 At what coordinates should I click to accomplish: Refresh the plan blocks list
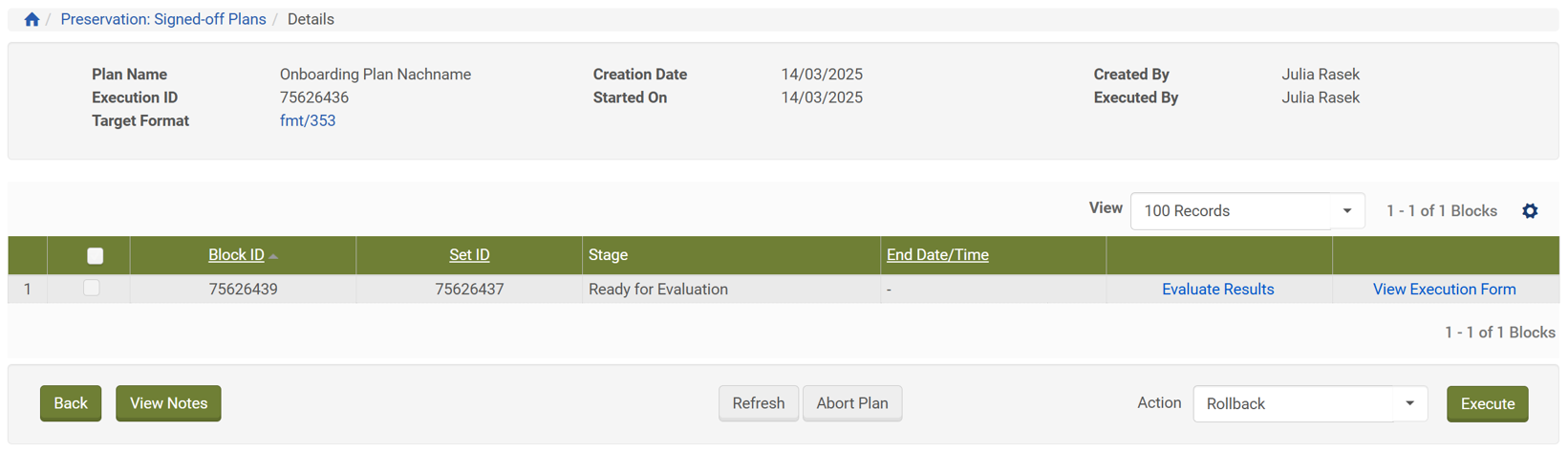758,403
